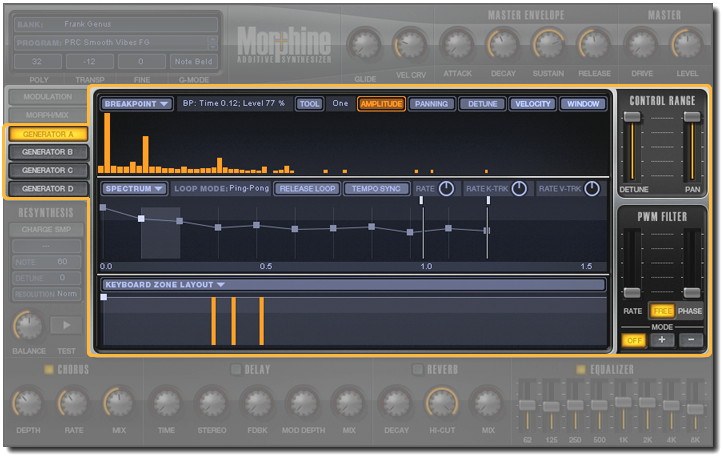Click the Control Range Detune slider
Viewport: 723px width, 456px height.
pos(632,117)
